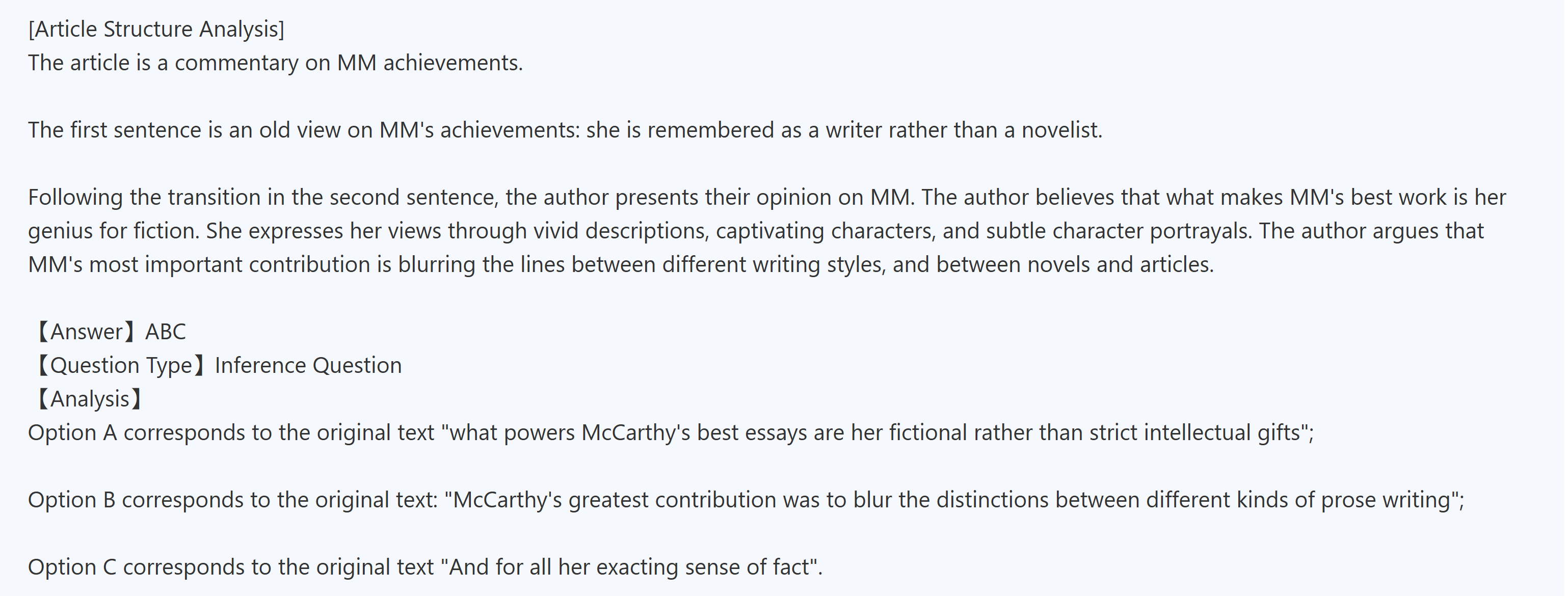Click the 【Question Type】 label
The image size is (1568, 596).
(x=120, y=365)
